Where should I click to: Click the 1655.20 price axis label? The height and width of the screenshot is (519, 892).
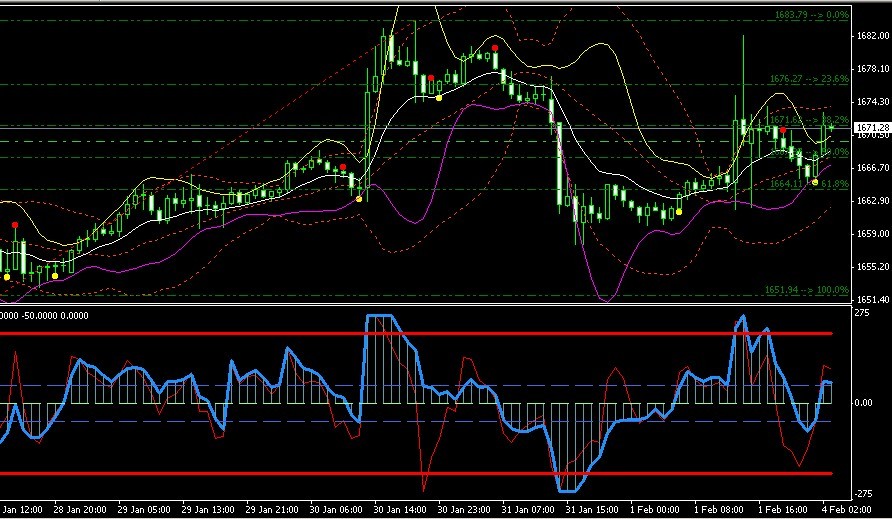click(873, 266)
